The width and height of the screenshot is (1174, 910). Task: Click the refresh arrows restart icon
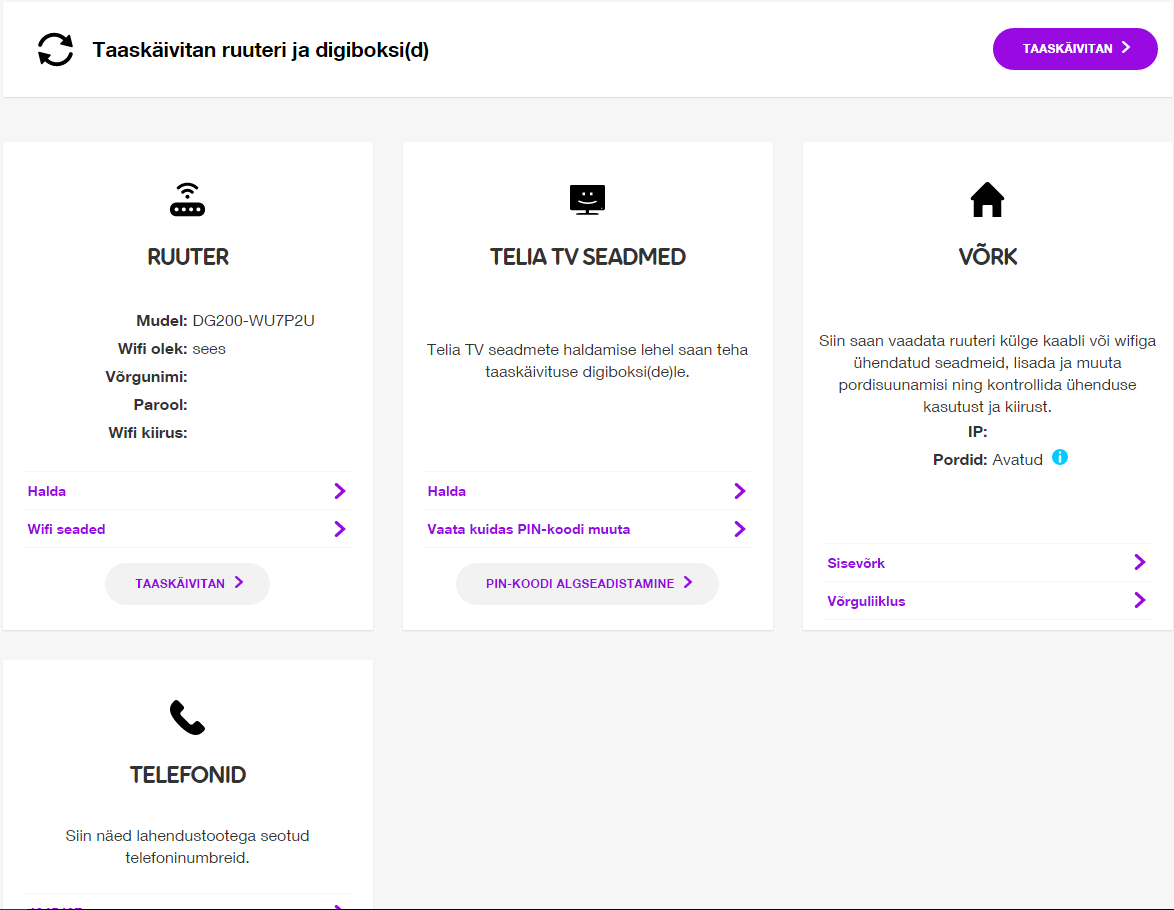tap(55, 49)
